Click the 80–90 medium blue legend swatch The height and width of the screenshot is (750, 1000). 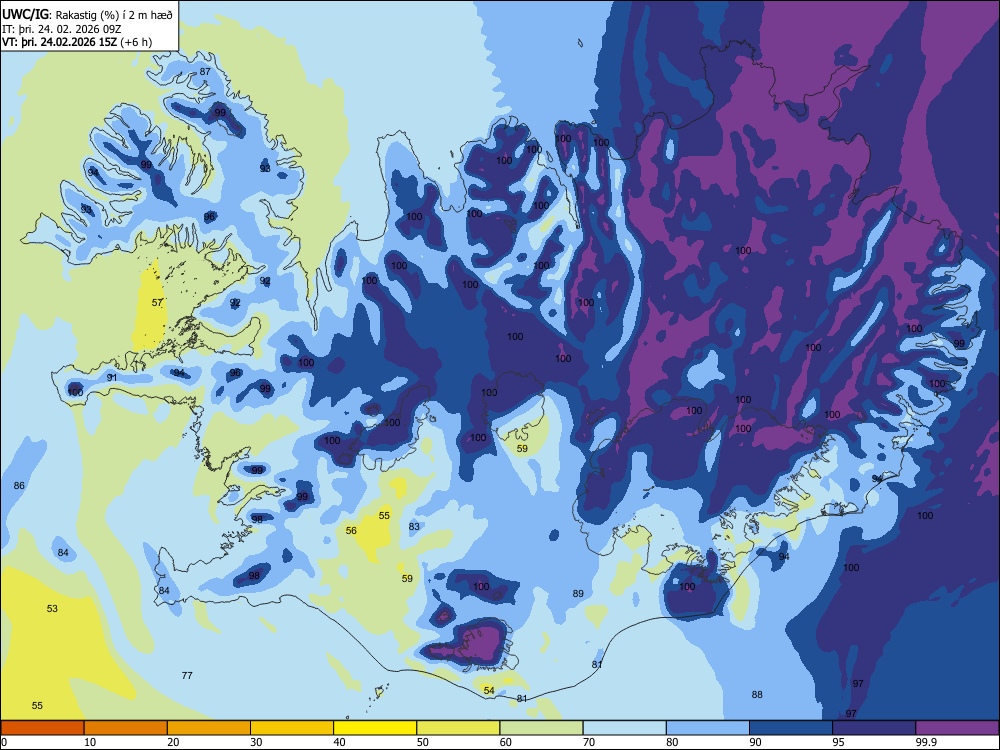707,728
